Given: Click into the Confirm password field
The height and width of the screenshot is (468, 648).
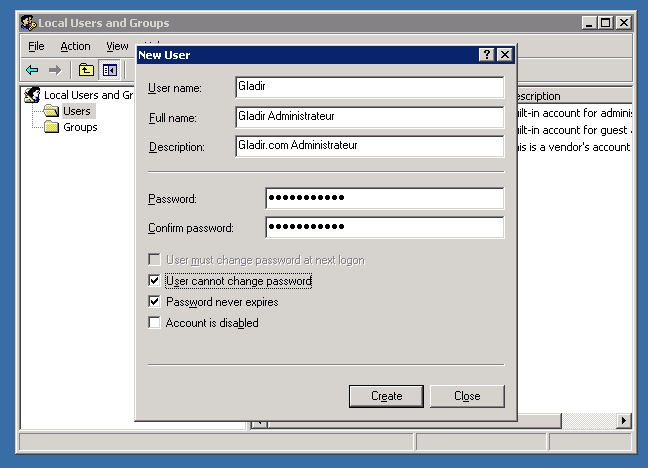Looking at the screenshot, I should [x=384, y=227].
